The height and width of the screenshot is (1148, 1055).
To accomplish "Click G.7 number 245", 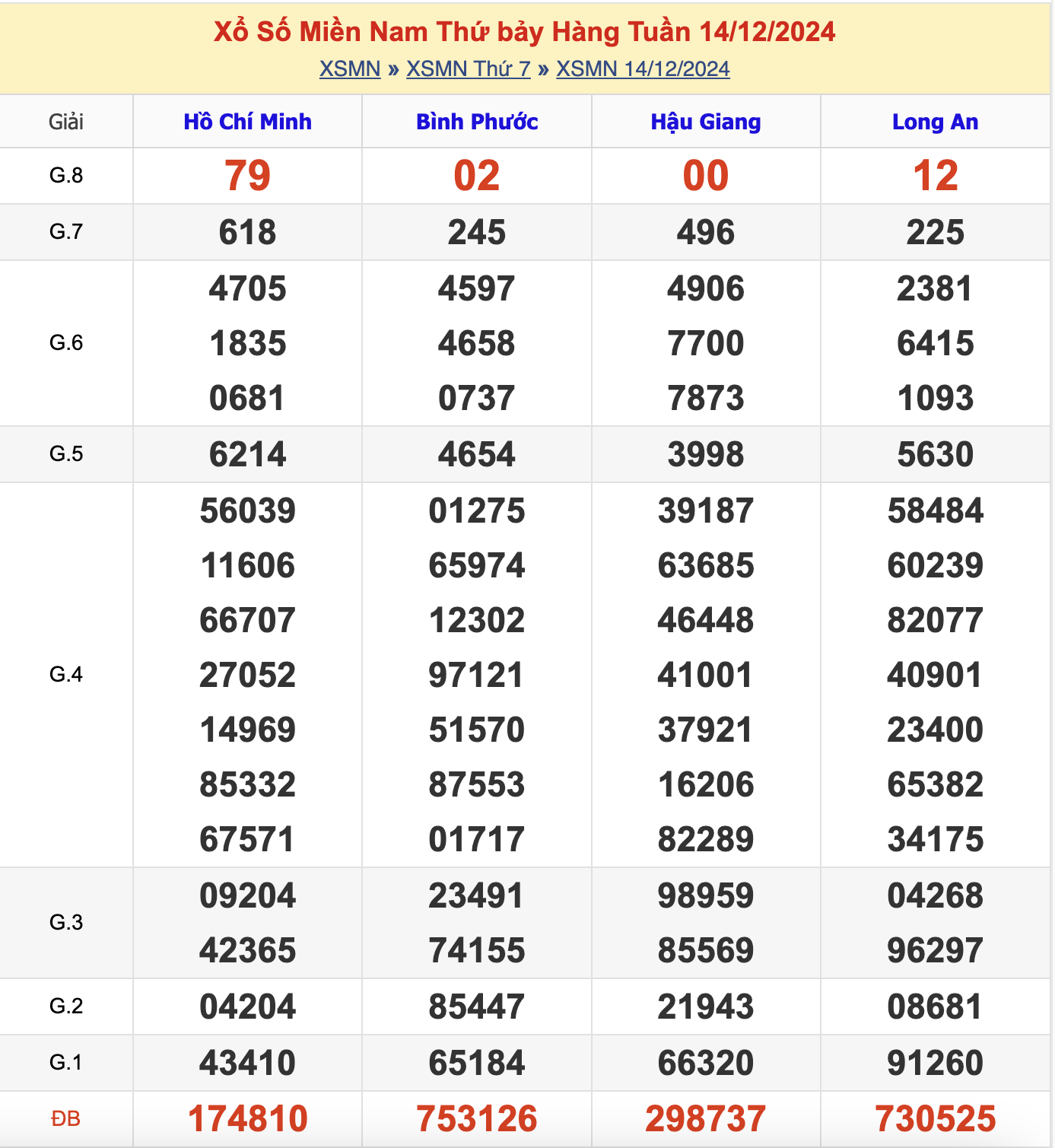I will tap(477, 232).
